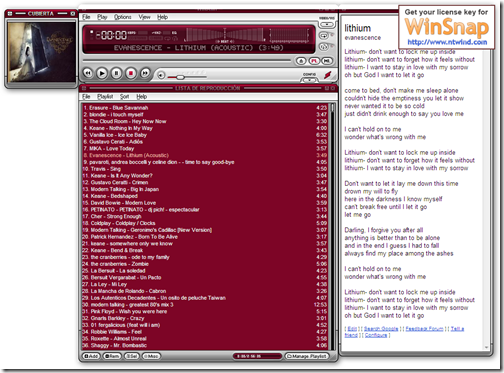504x373 pixels.
Task: Click the Search Google link under lyrics
Action: (381, 329)
